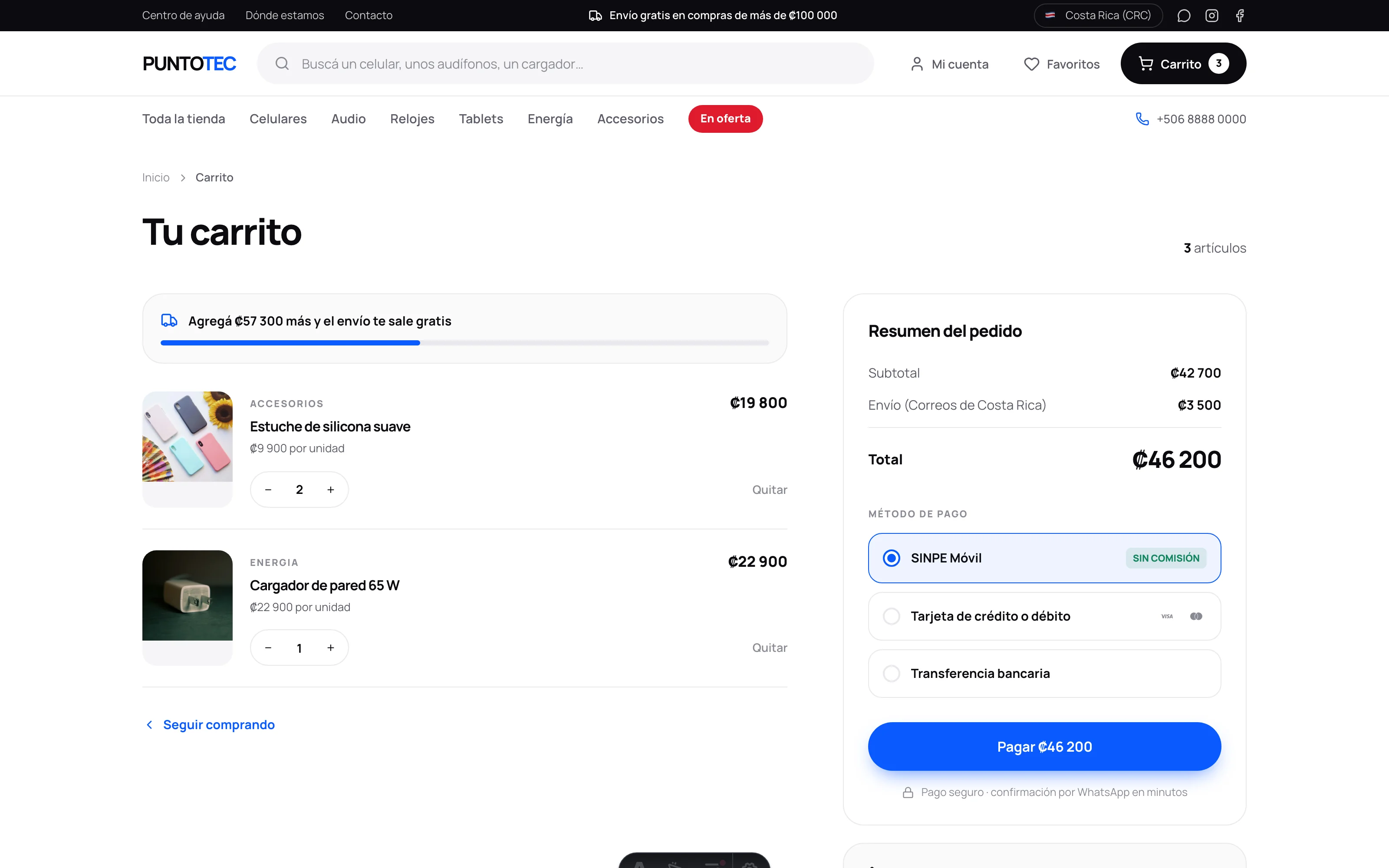
Task: Click the breadcrumb chevron between Inicio and Carrito
Action: (x=182, y=178)
